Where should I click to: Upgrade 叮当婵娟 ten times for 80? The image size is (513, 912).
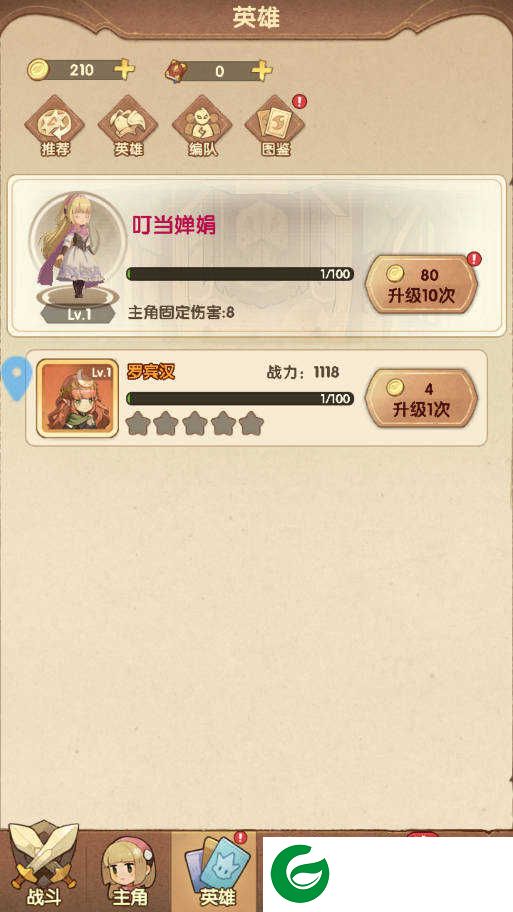click(422, 284)
